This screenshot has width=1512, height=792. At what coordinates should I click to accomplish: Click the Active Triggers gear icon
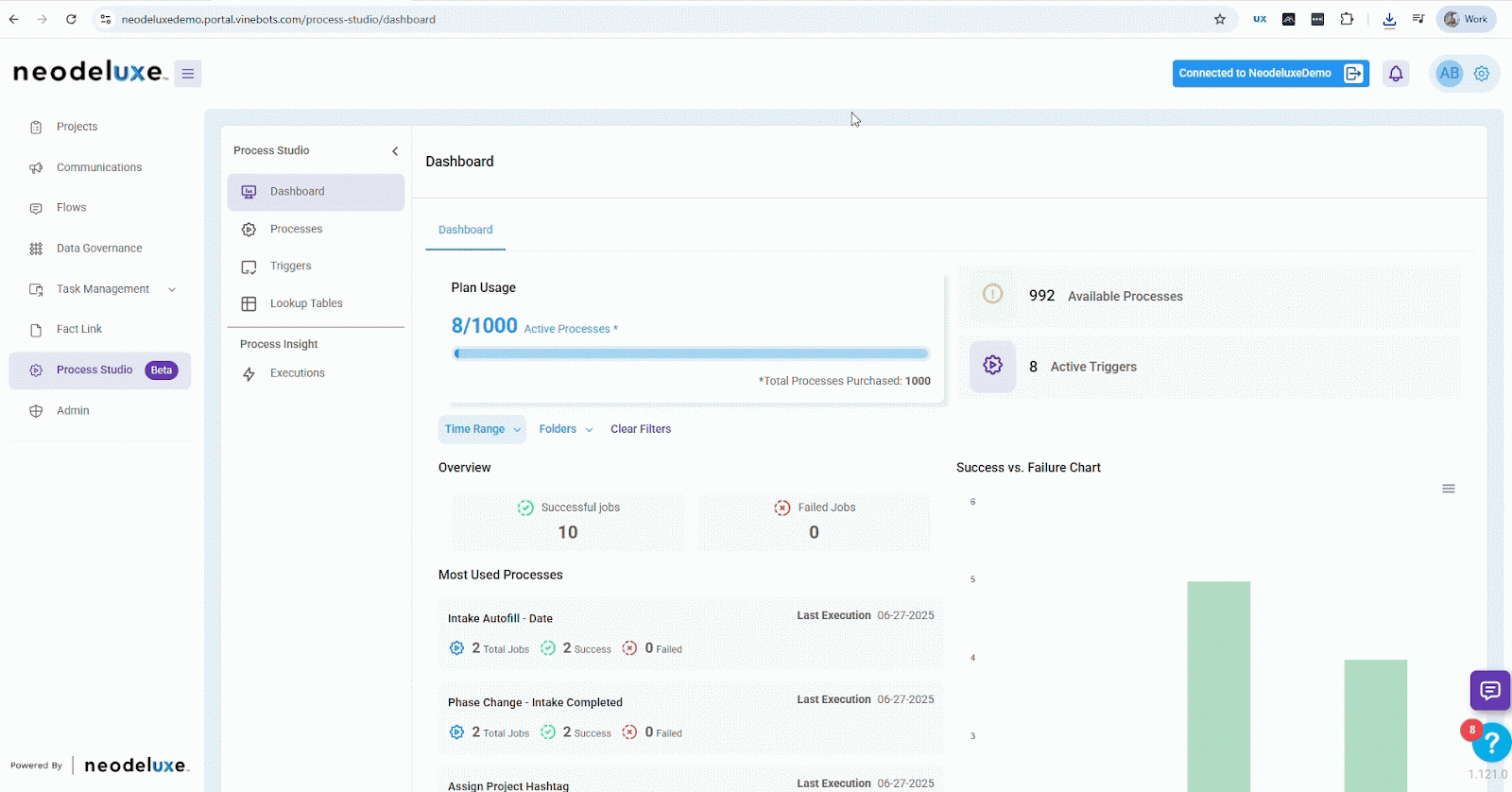(x=992, y=366)
